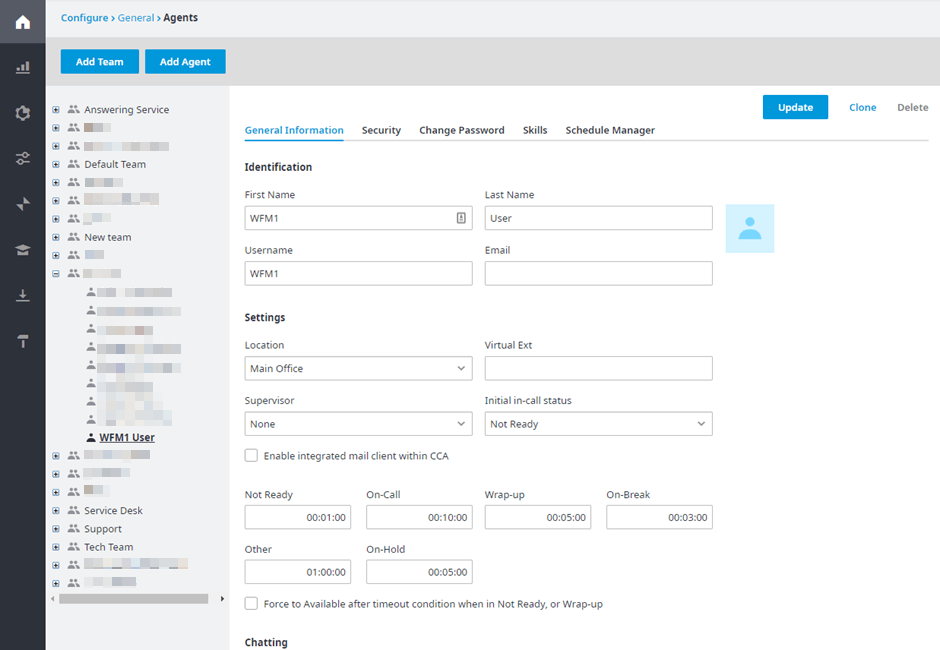Click the Update button
940x650 pixels.
[795, 106]
